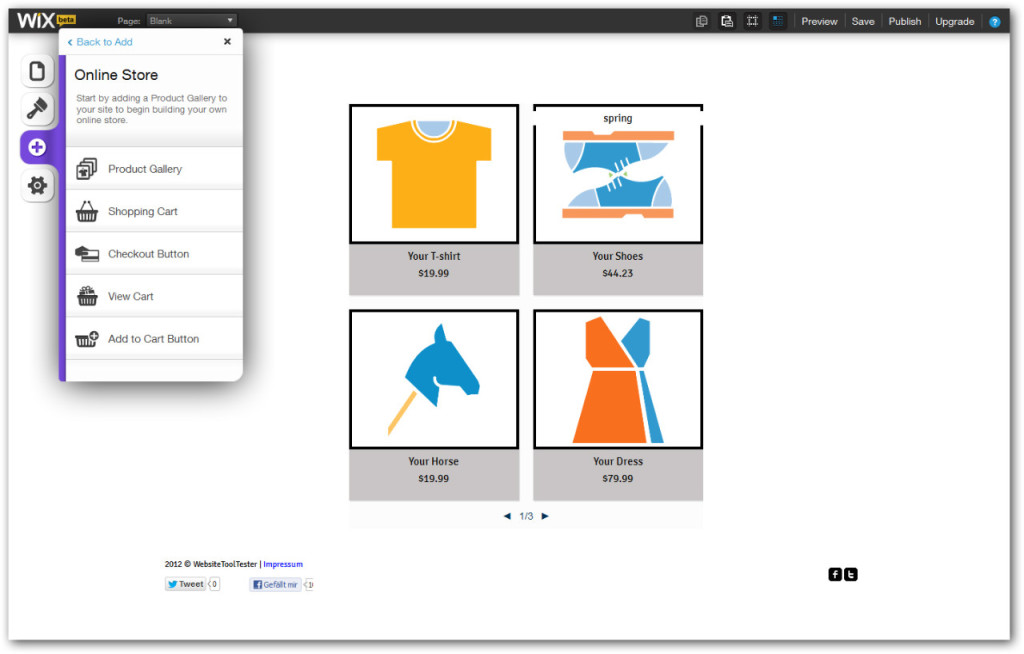Select the Add to Cart Button item
Viewport: 1024px width, 654px height.
(153, 339)
